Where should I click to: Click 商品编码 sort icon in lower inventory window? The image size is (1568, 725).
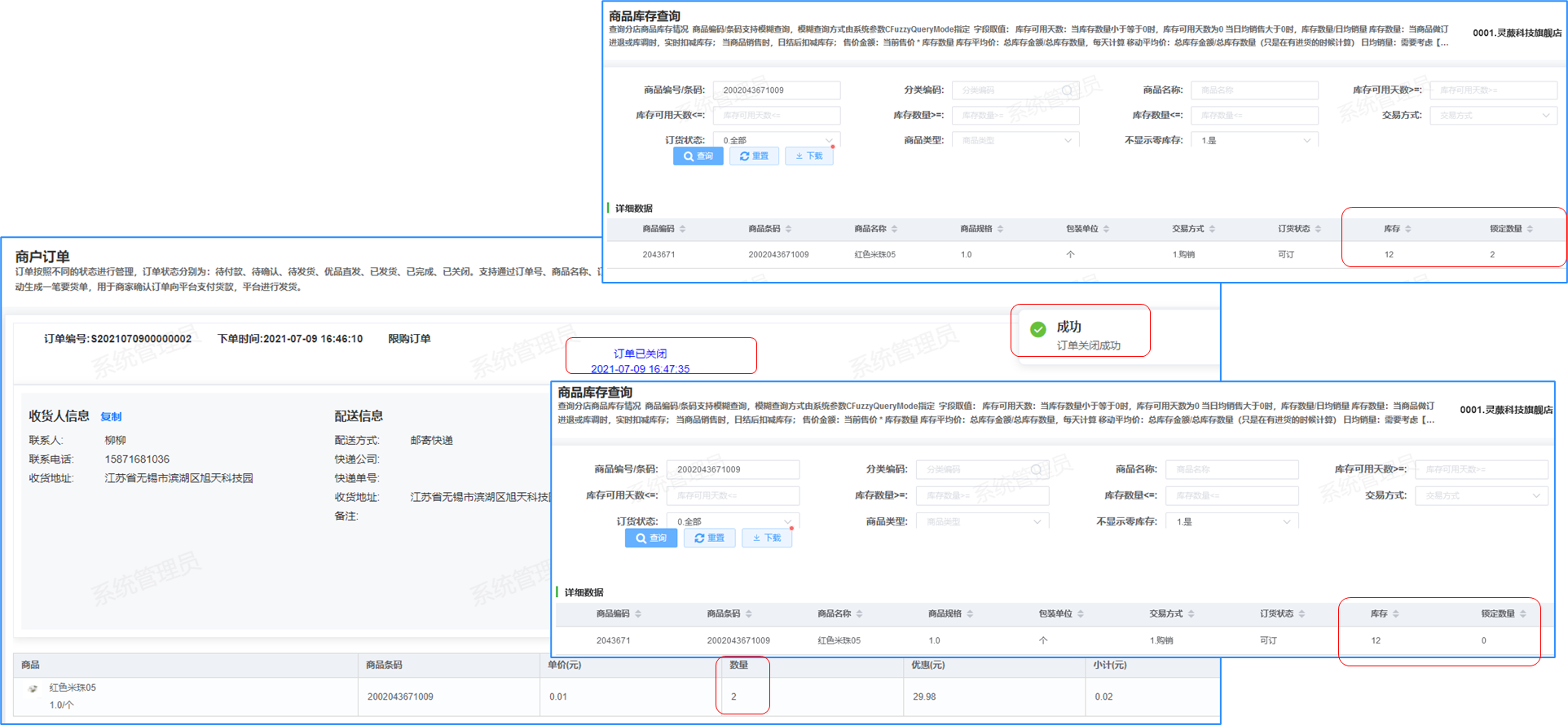[638, 614]
